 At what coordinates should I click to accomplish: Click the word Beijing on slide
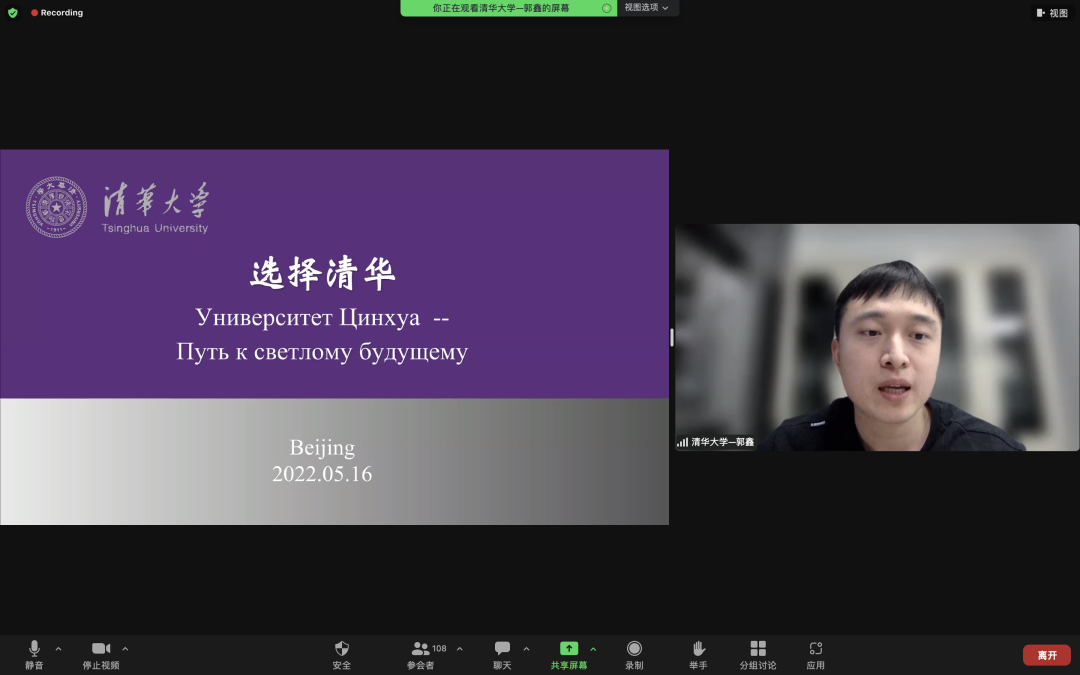point(322,448)
